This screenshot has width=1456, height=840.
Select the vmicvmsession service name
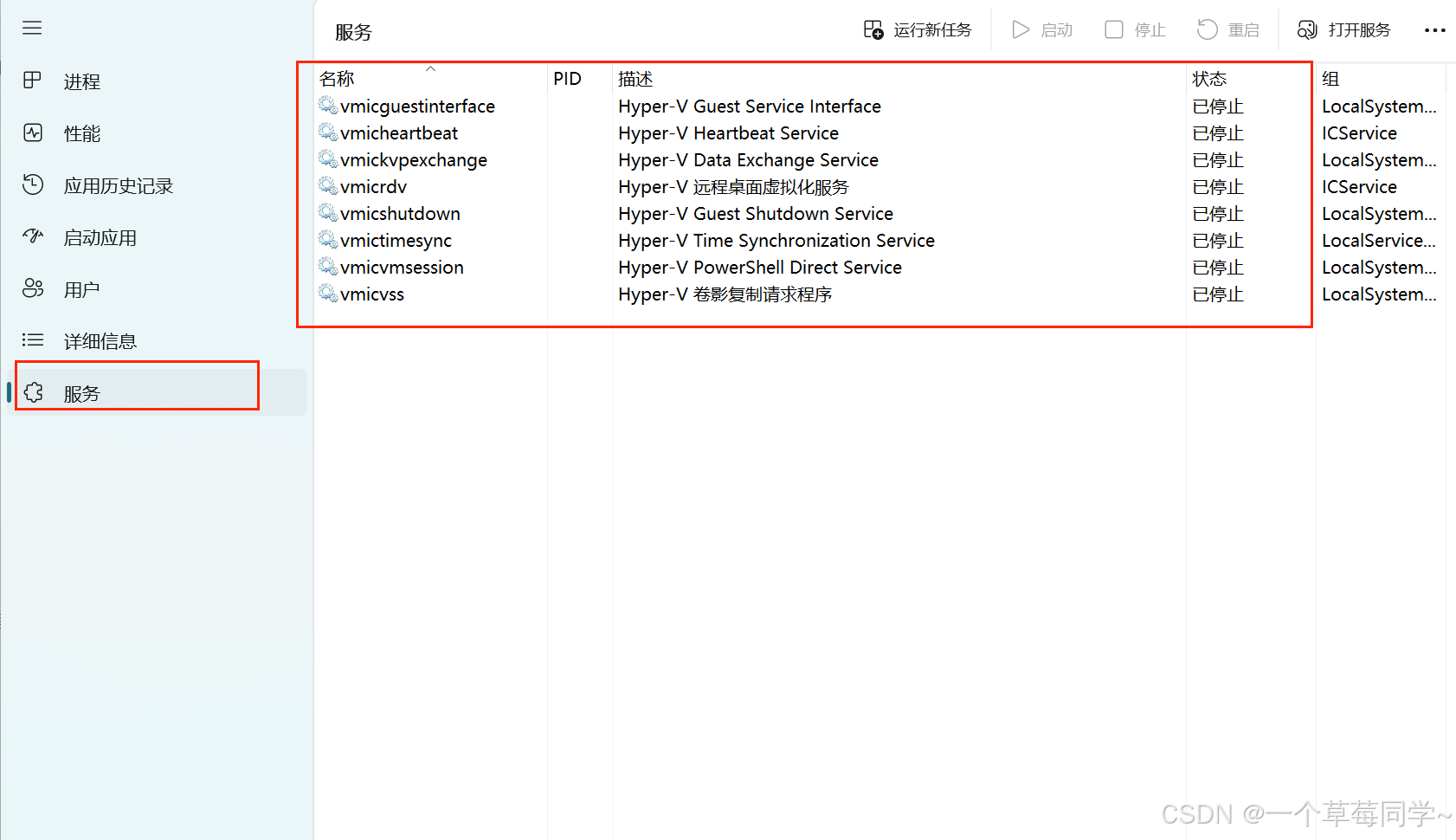click(x=402, y=268)
